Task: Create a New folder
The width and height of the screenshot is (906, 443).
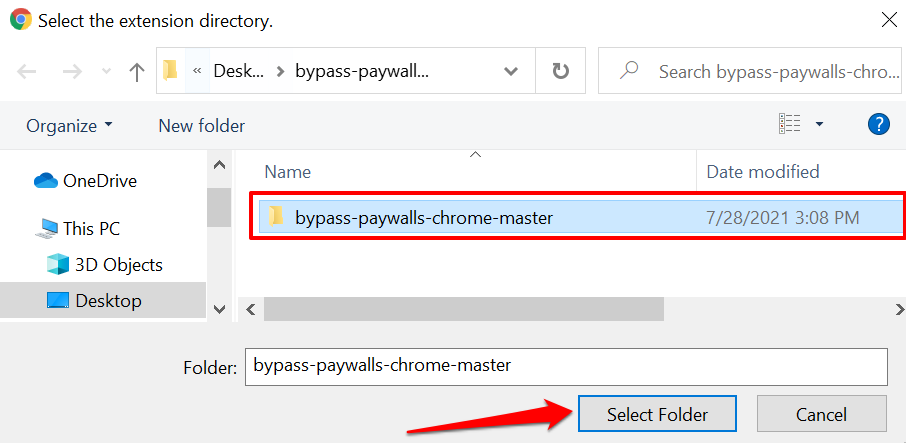Action: (x=202, y=125)
